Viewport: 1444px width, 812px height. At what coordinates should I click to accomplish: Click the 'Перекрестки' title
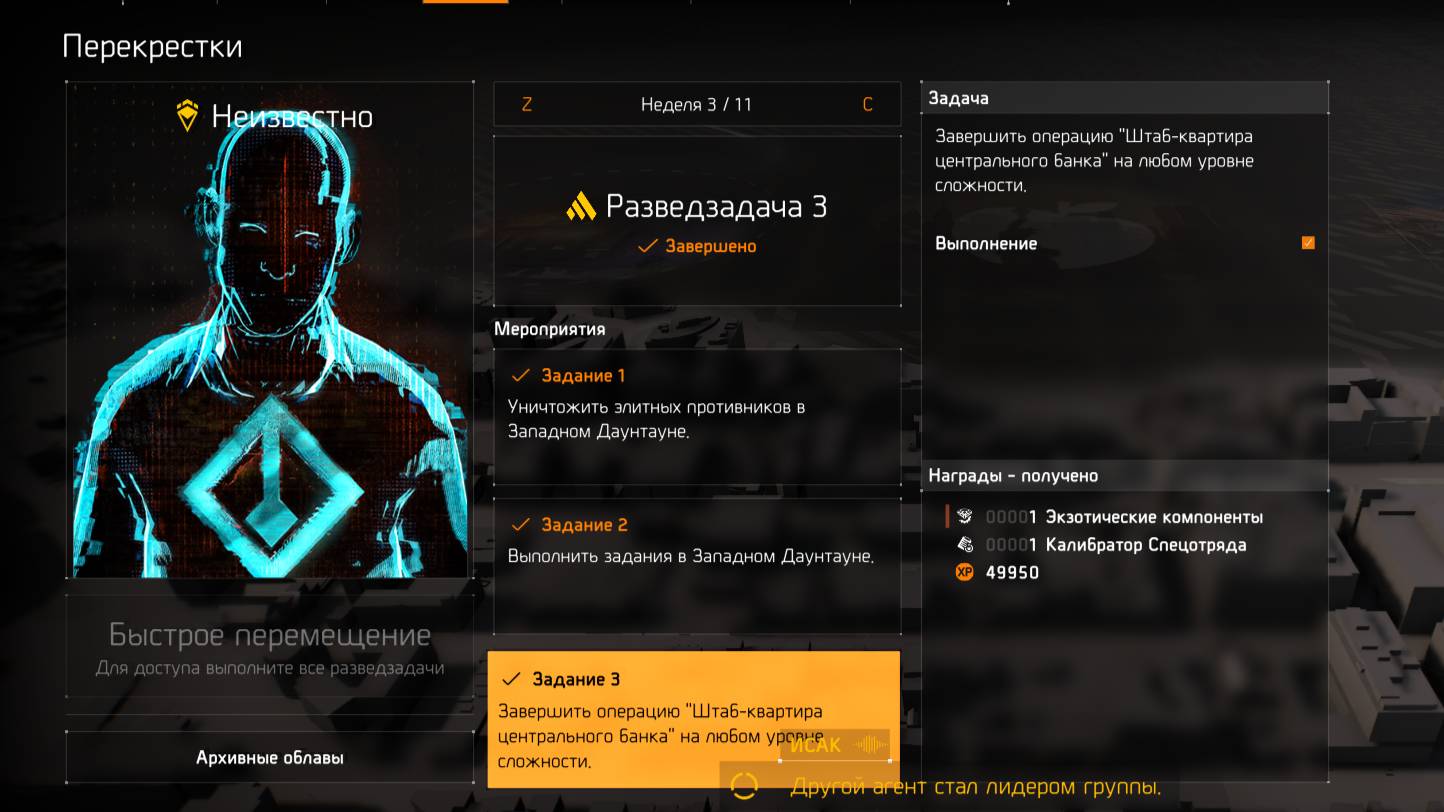click(x=152, y=47)
